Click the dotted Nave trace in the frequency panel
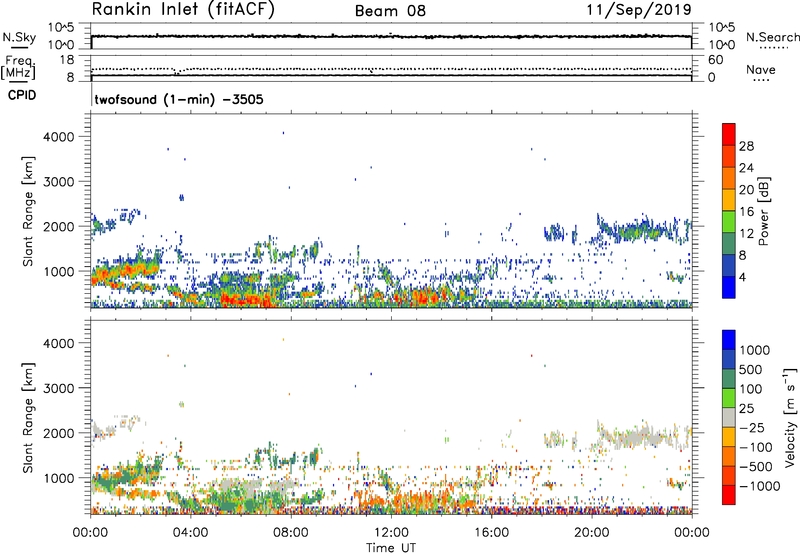This screenshot has width=800, height=554. pos(391,69)
